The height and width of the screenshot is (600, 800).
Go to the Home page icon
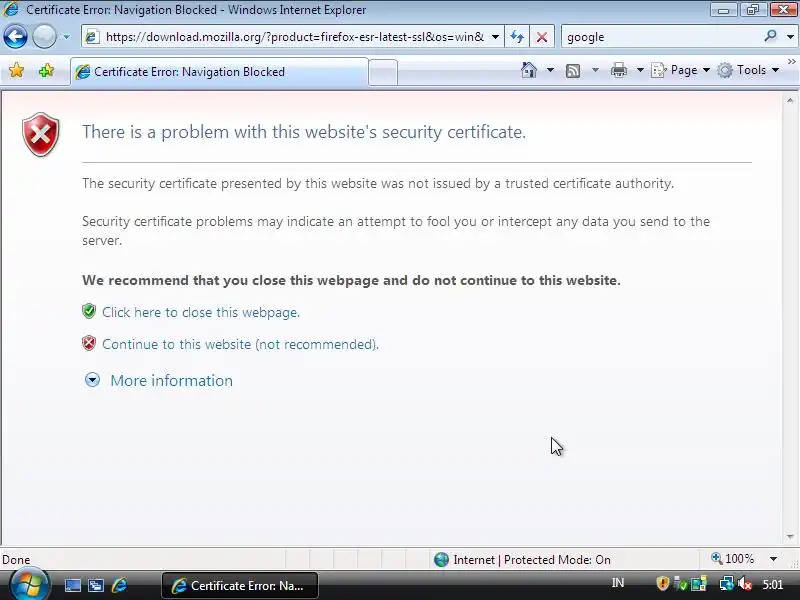click(x=529, y=70)
